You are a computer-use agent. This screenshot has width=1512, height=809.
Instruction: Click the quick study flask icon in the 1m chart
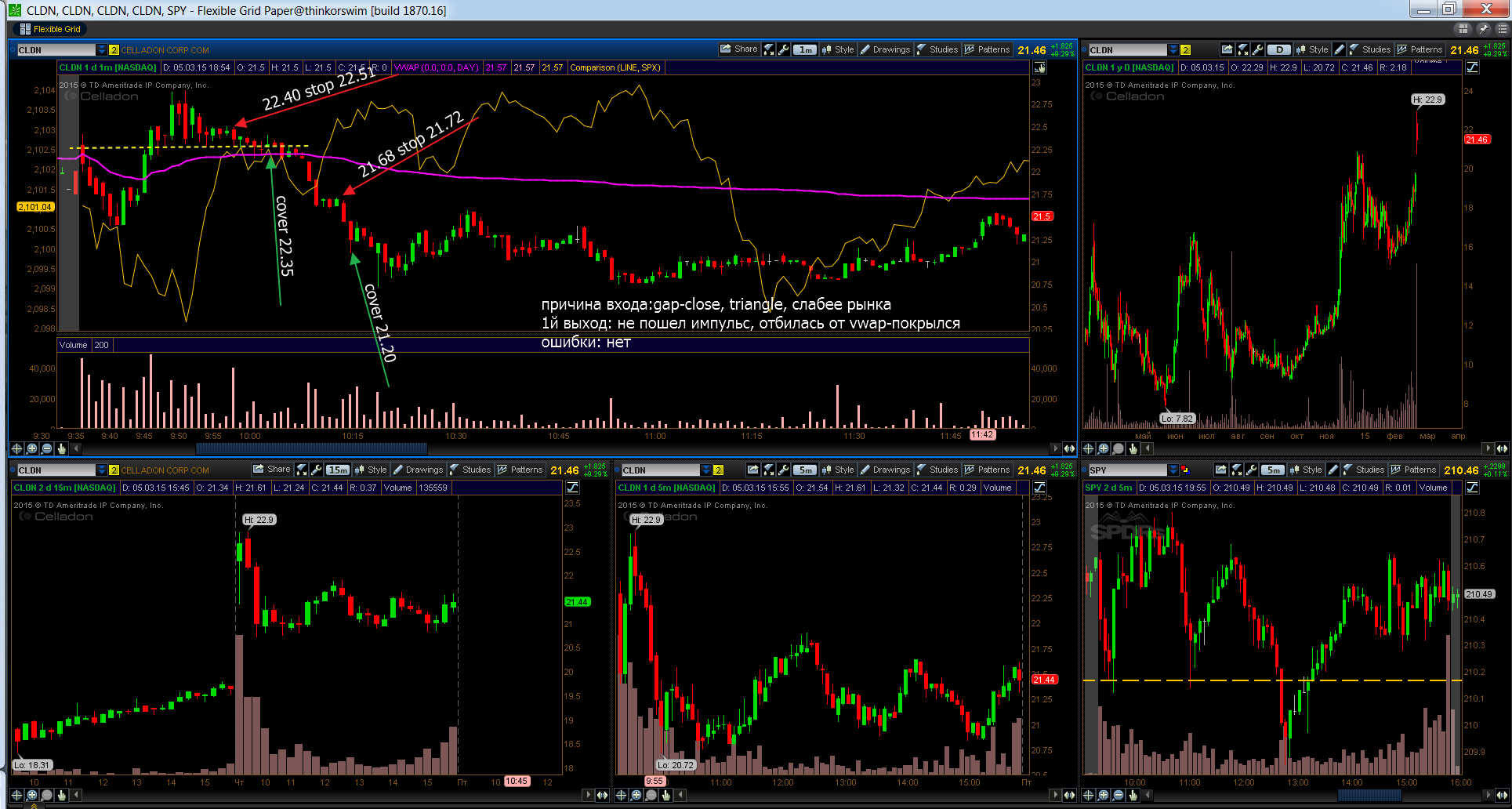click(x=769, y=49)
